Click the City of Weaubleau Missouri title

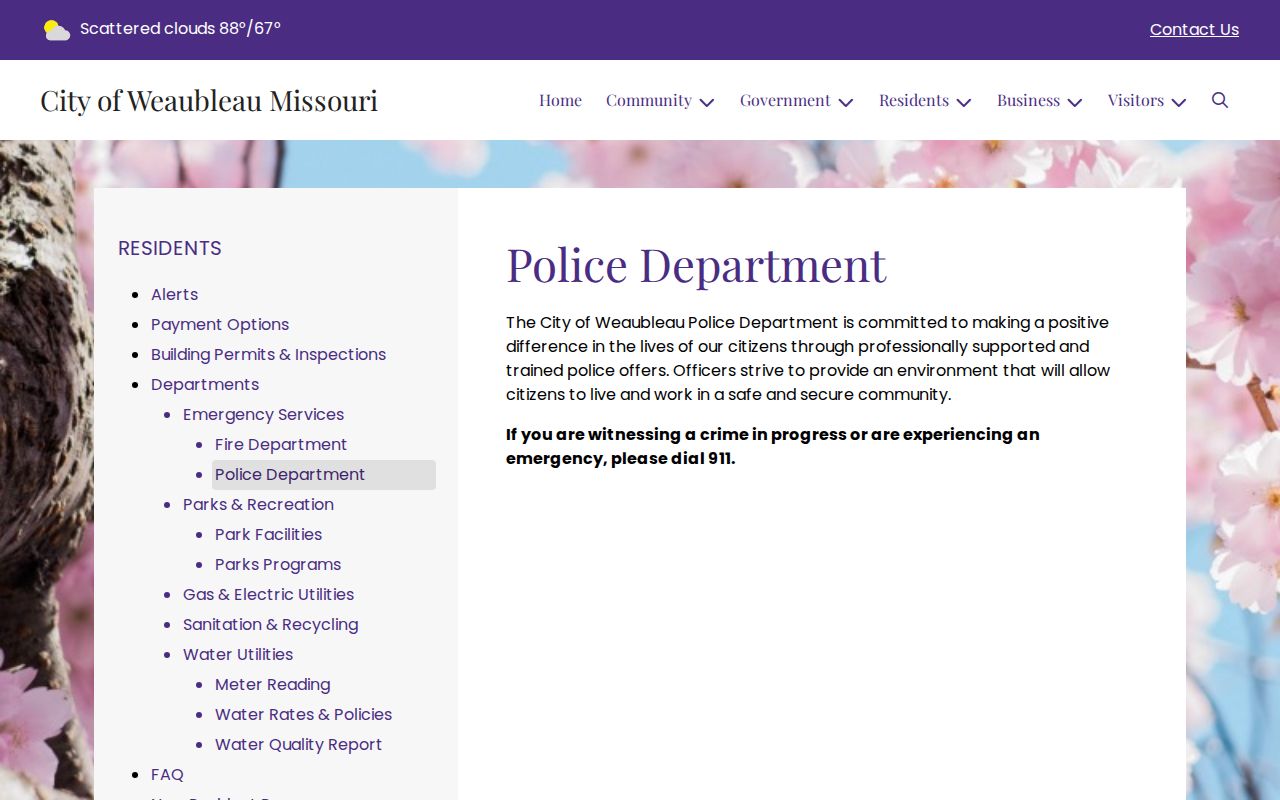click(x=209, y=100)
